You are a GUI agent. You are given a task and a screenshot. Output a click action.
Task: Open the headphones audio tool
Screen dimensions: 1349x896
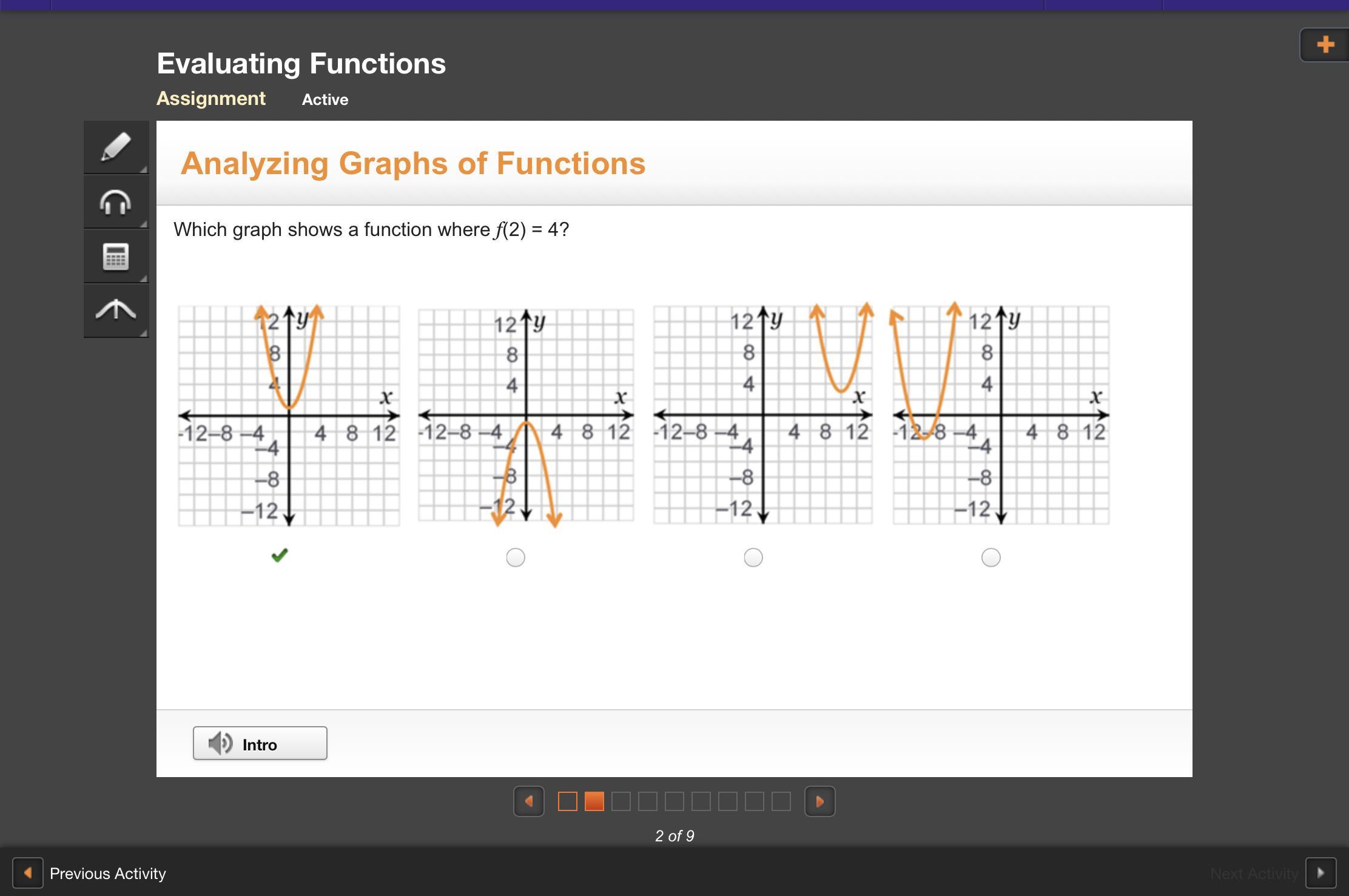pyautogui.click(x=116, y=202)
